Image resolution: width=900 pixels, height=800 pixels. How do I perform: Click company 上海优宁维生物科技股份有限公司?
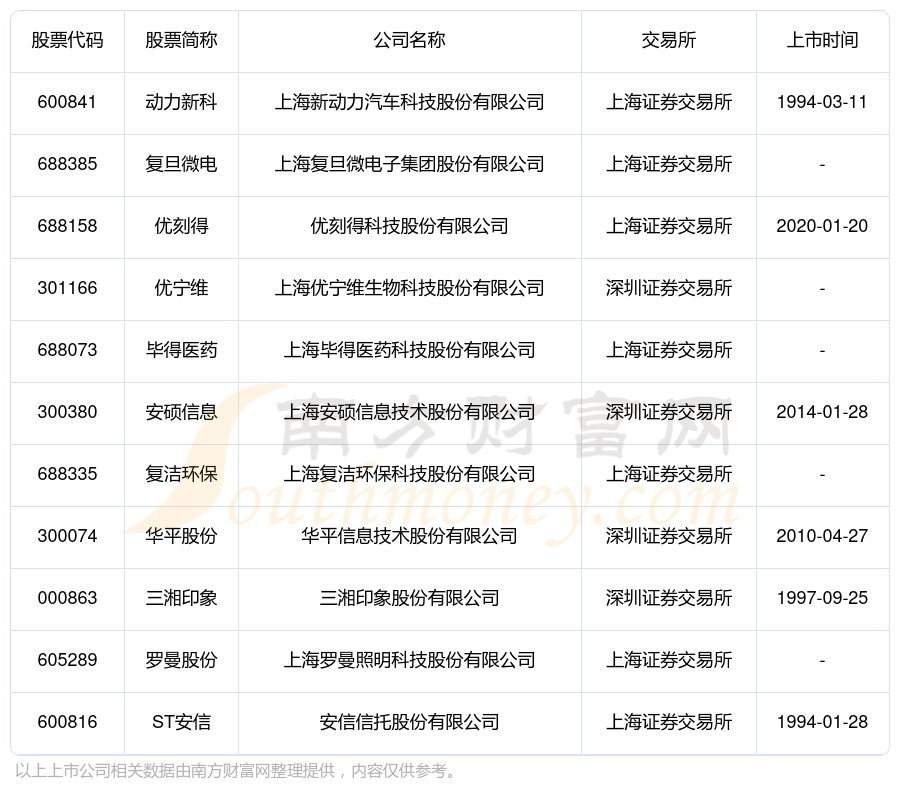[409, 288]
